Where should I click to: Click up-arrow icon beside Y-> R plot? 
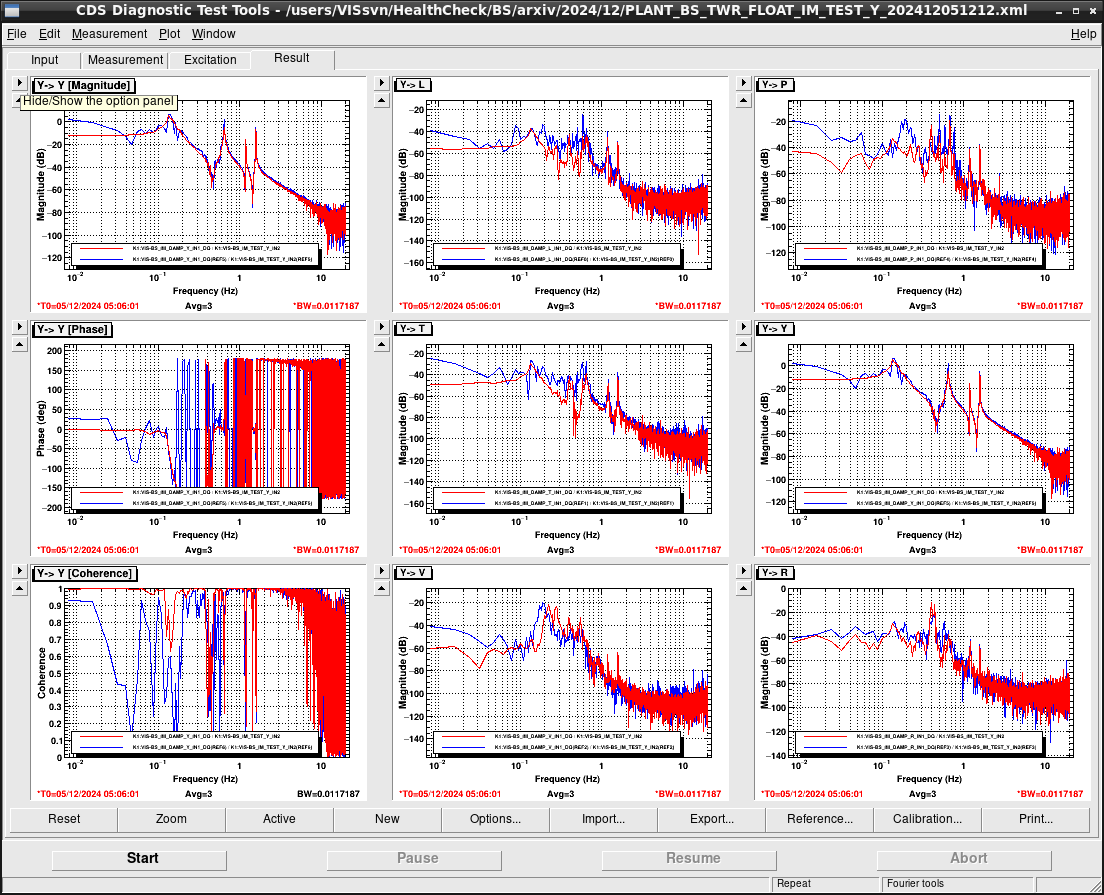(x=744, y=589)
